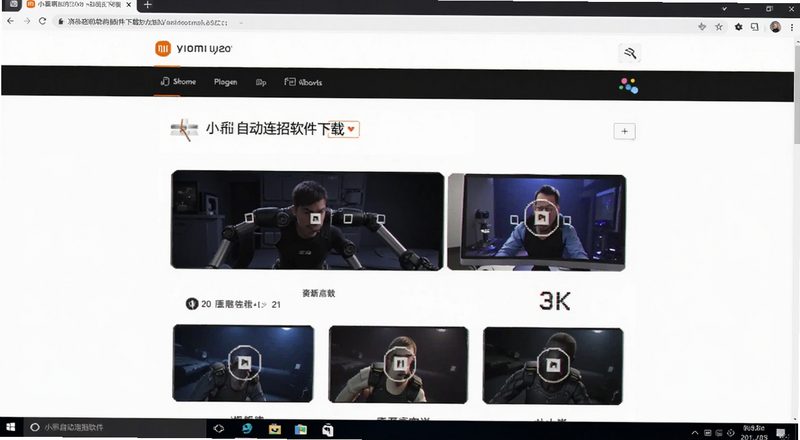Open the search tool in the header
This screenshot has height=440, width=800.
(x=630, y=53)
